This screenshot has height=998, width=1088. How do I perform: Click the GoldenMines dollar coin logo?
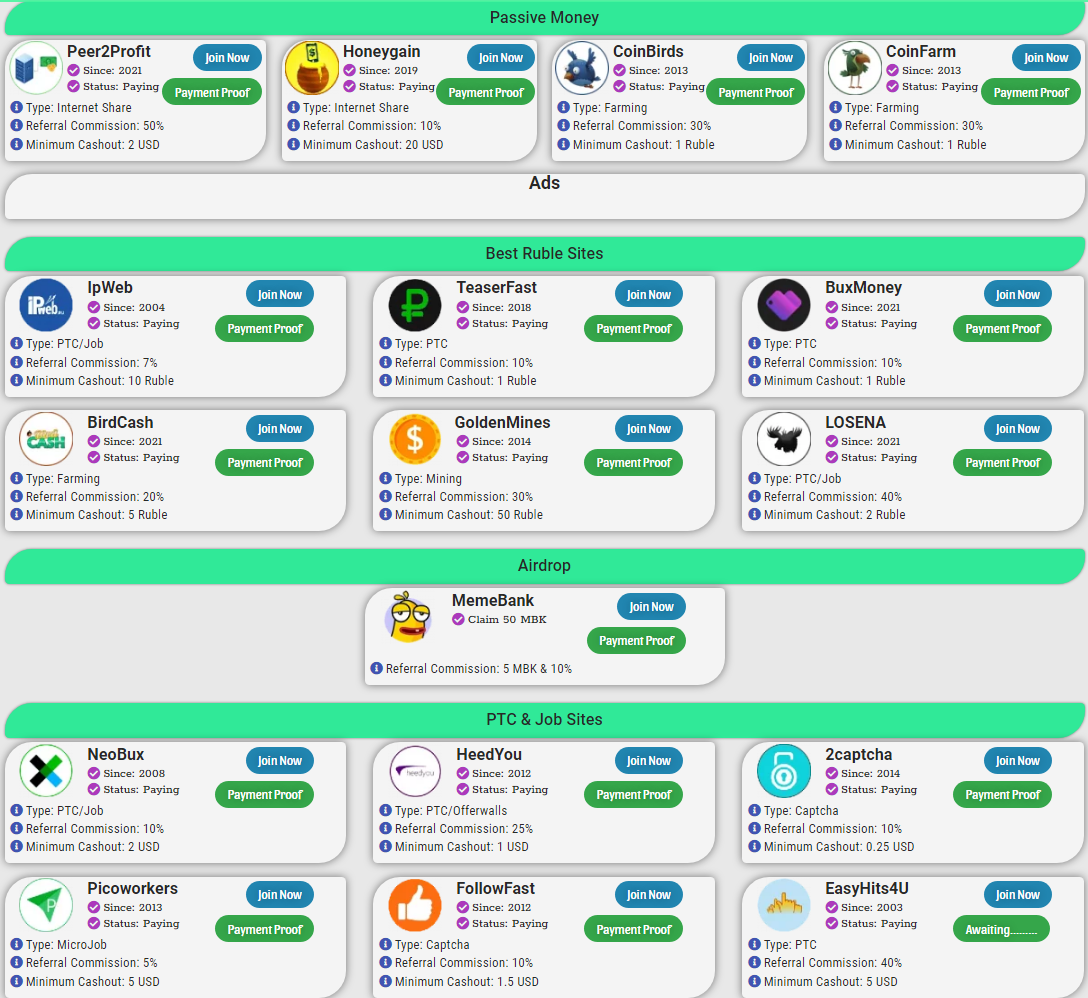(415, 439)
